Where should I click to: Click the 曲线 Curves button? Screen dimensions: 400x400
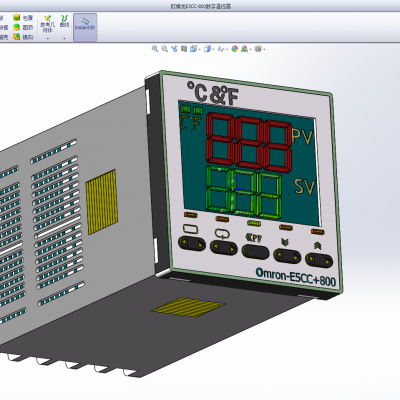click(x=64, y=21)
